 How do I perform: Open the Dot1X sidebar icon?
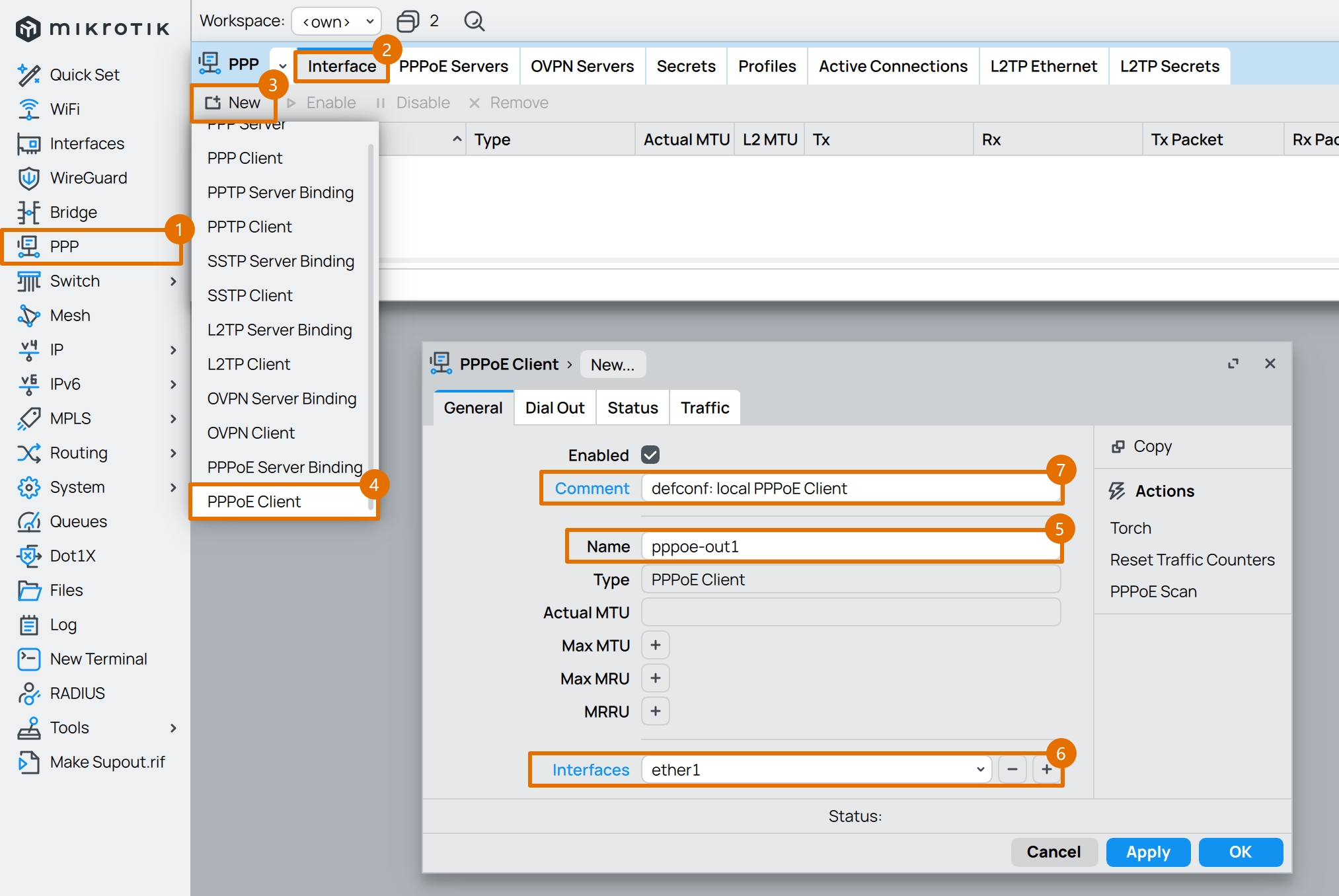[28, 556]
